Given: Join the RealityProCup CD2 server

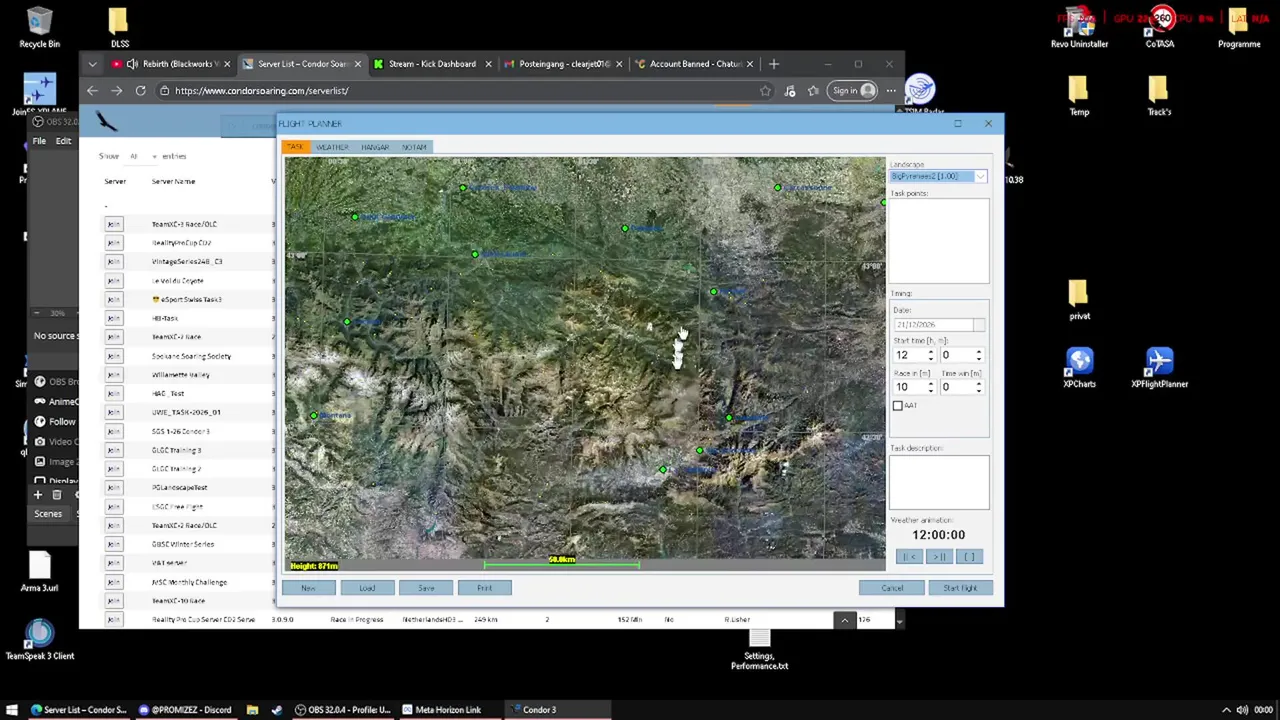Looking at the screenshot, I should point(113,243).
